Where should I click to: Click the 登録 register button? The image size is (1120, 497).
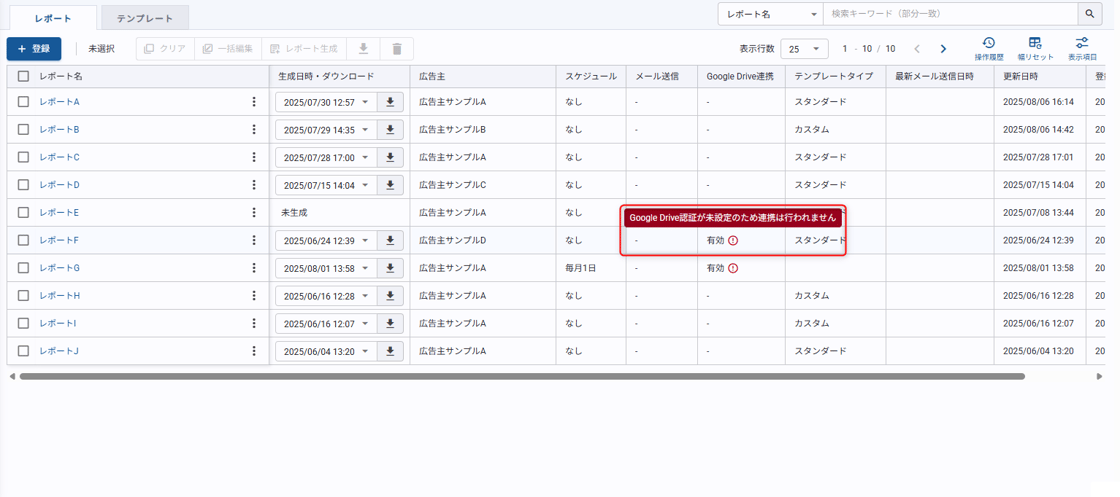(x=34, y=49)
